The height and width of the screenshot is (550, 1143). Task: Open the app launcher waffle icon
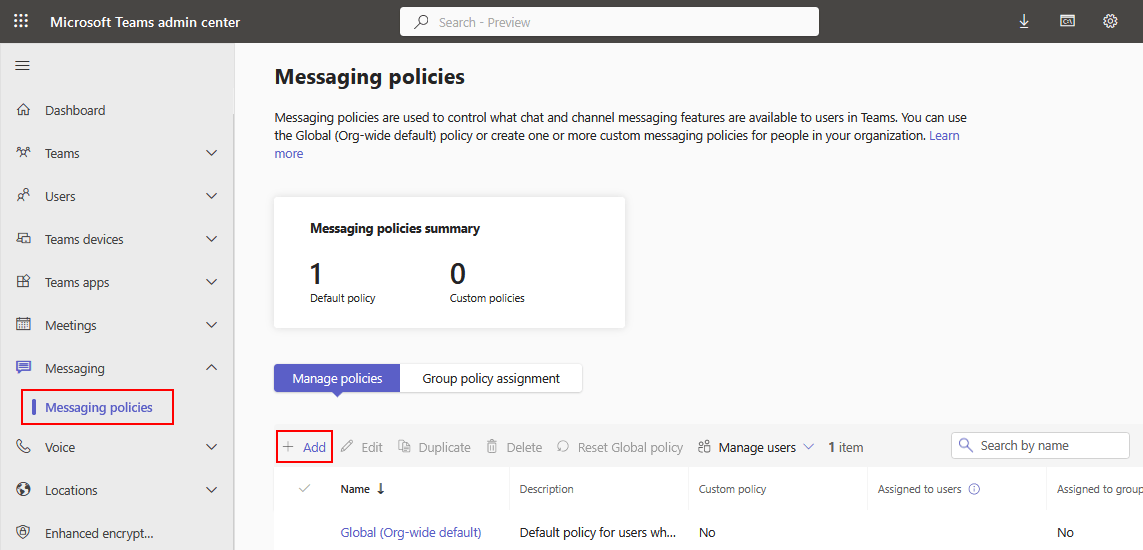21,21
